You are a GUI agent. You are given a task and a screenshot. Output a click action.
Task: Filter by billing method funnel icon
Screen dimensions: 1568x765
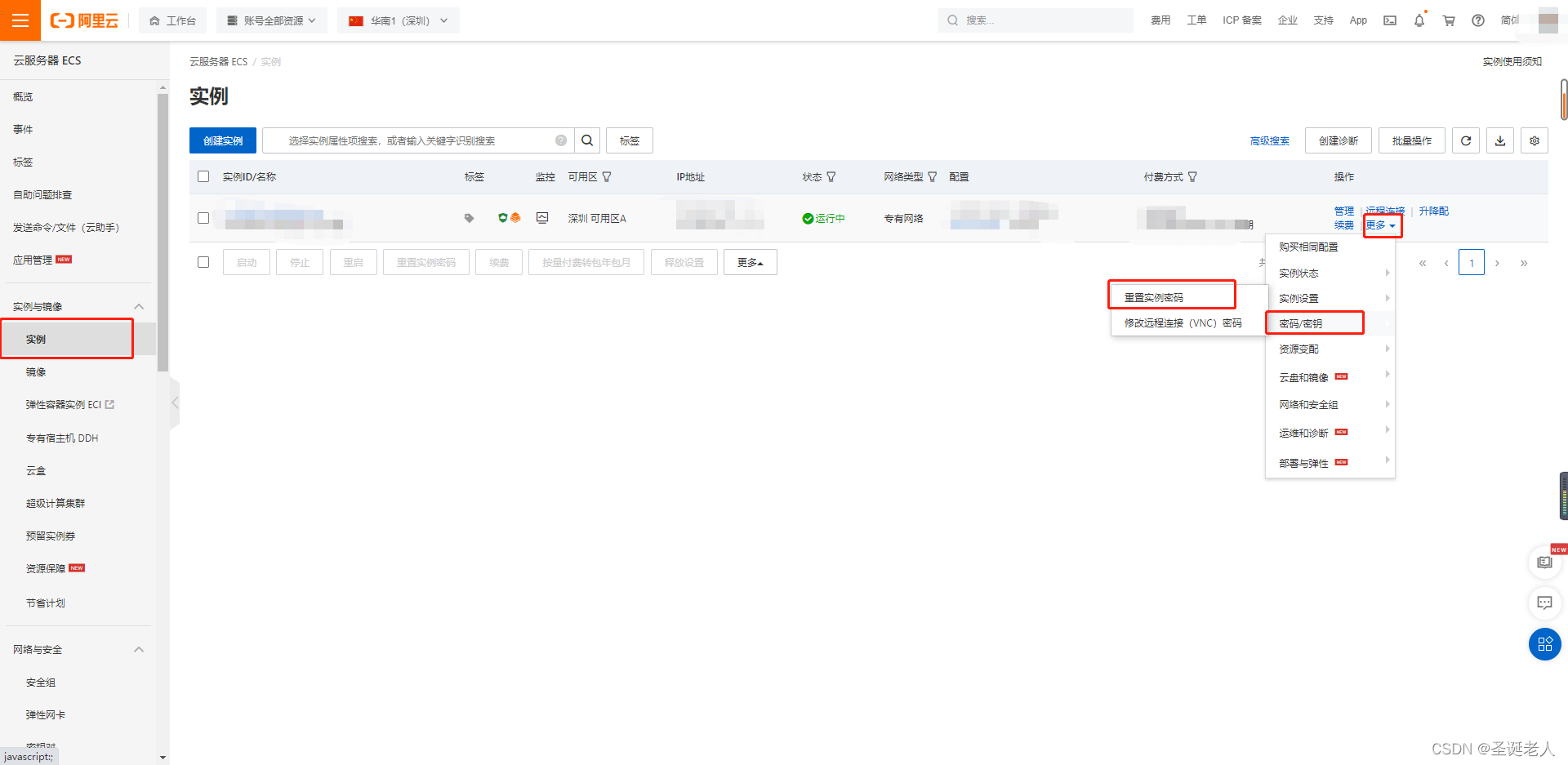click(1192, 176)
